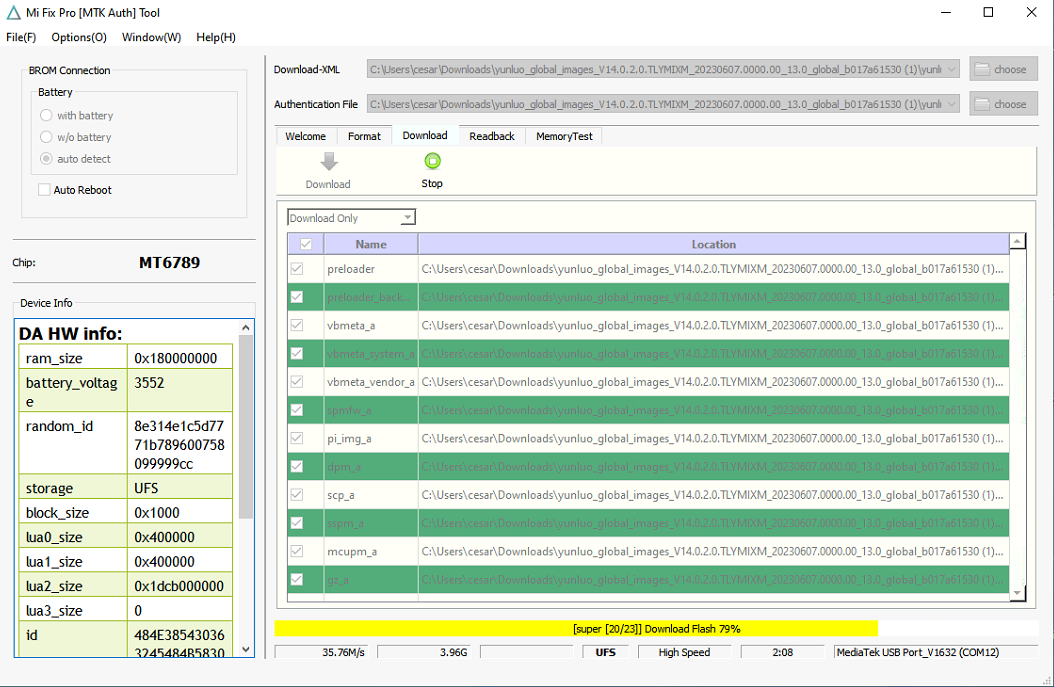
Task: Click the MT6789 chip label
Action: tap(169, 263)
